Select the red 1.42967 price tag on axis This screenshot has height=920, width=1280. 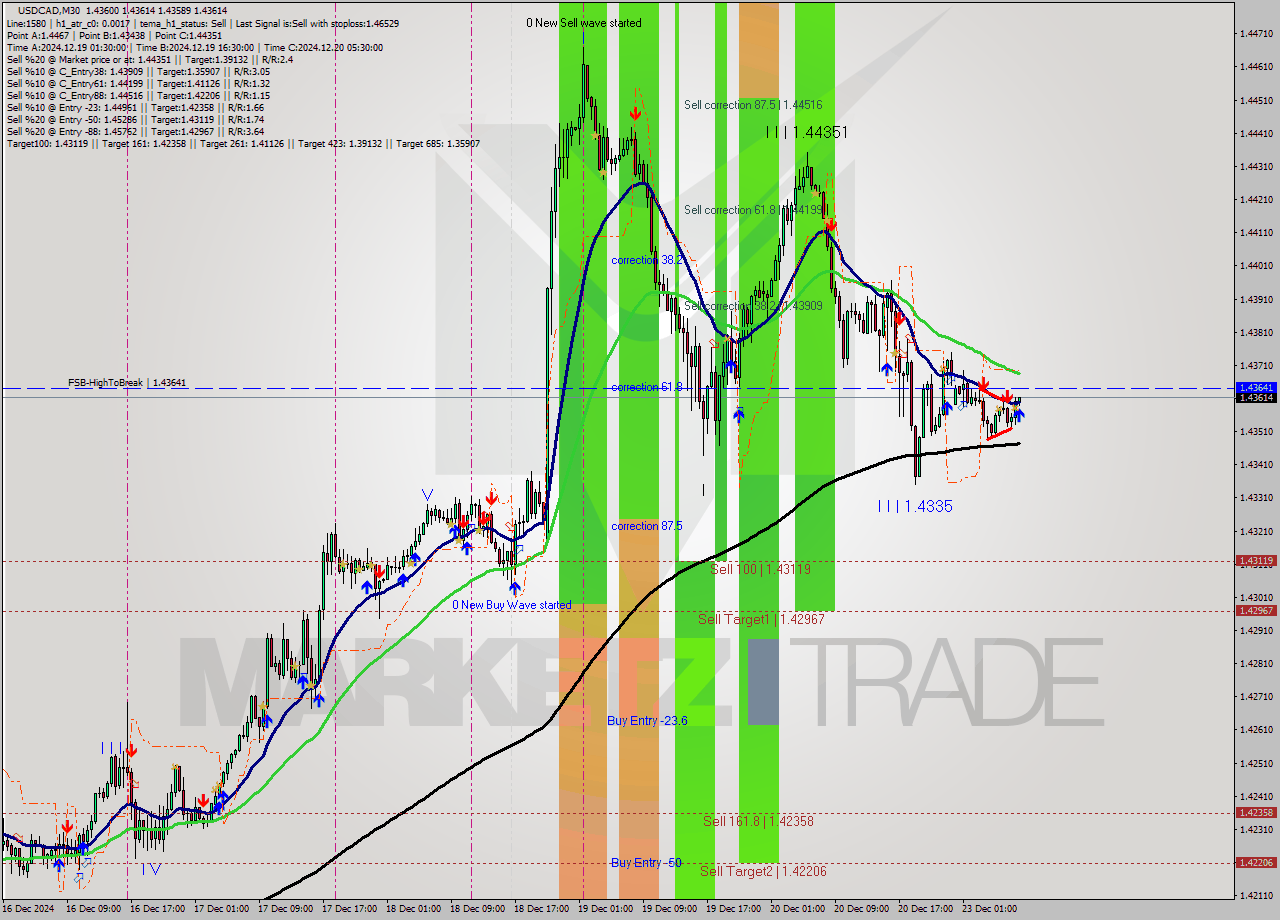1256,610
